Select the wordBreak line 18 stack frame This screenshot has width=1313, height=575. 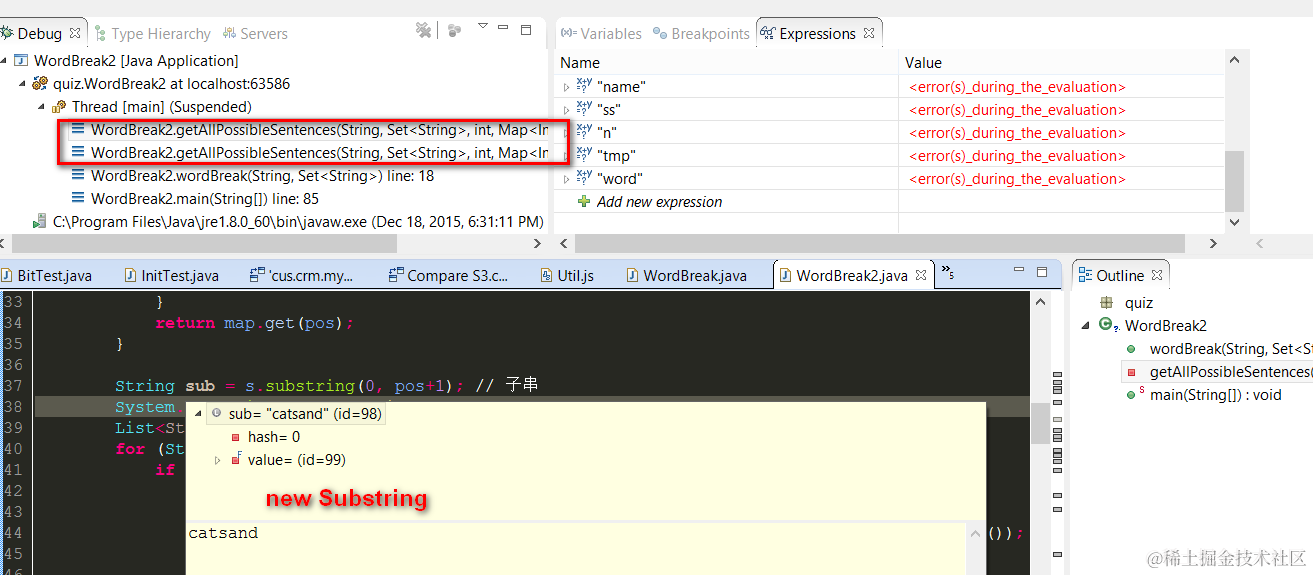click(262, 175)
